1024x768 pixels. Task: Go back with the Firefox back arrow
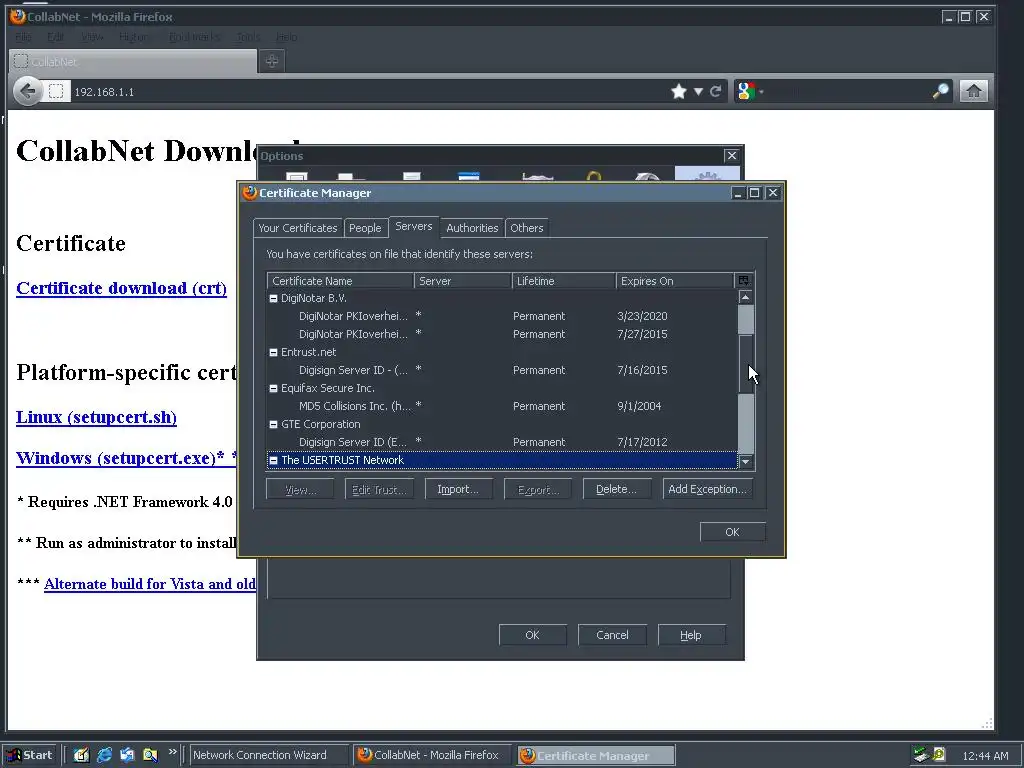click(x=27, y=91)
